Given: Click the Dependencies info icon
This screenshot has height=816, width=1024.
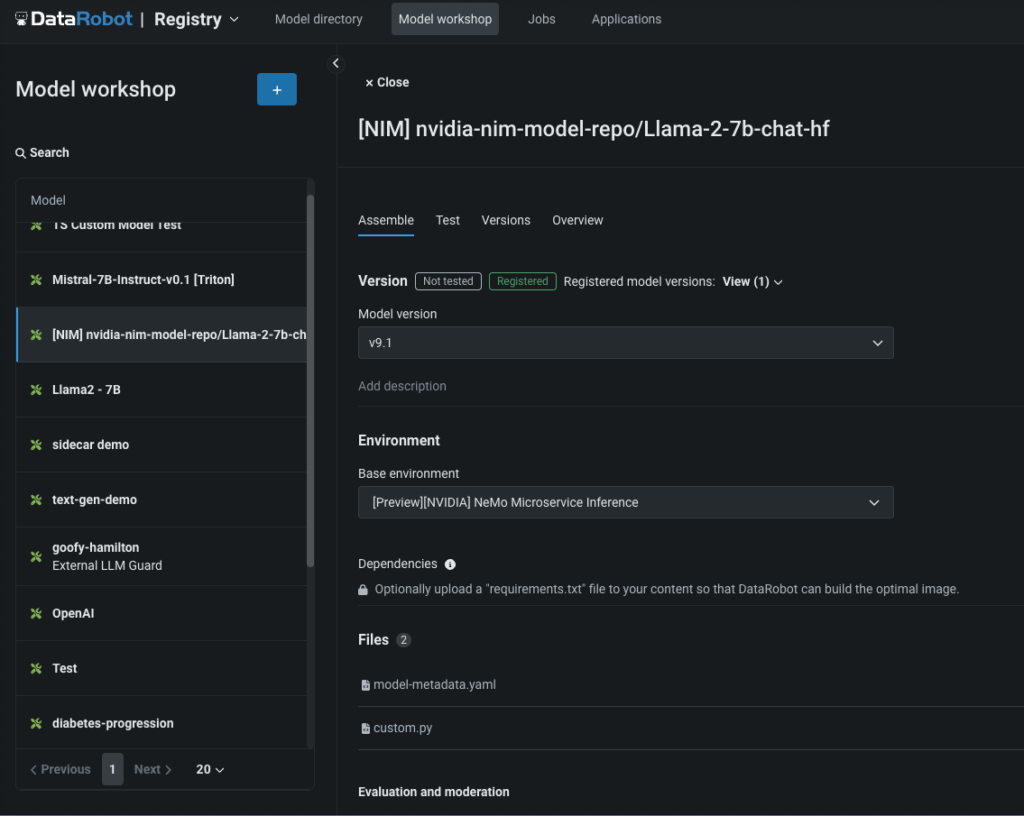Looking at the screenshot, I should tap(450, 564).
